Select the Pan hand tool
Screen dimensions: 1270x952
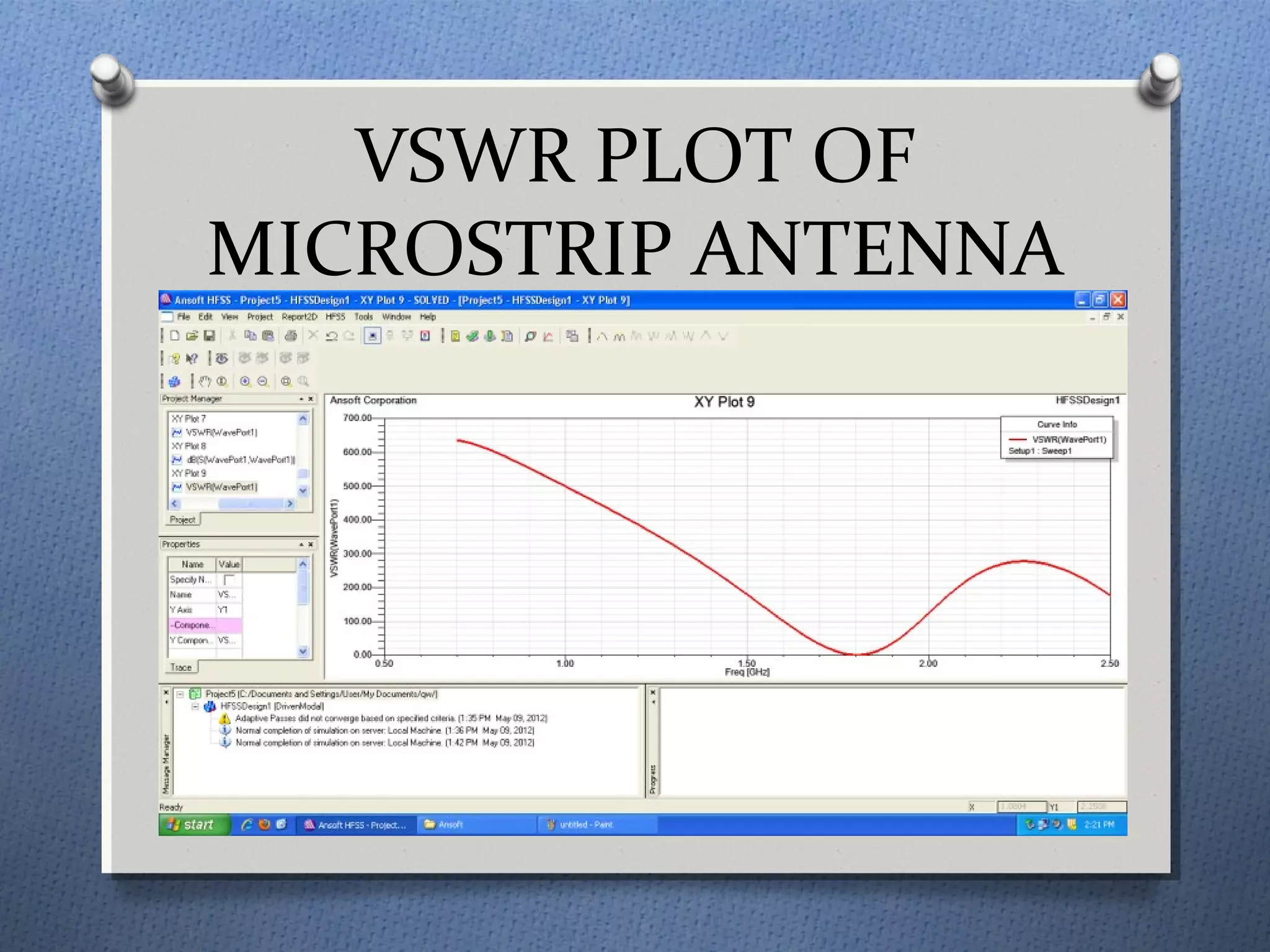(205, 381)
